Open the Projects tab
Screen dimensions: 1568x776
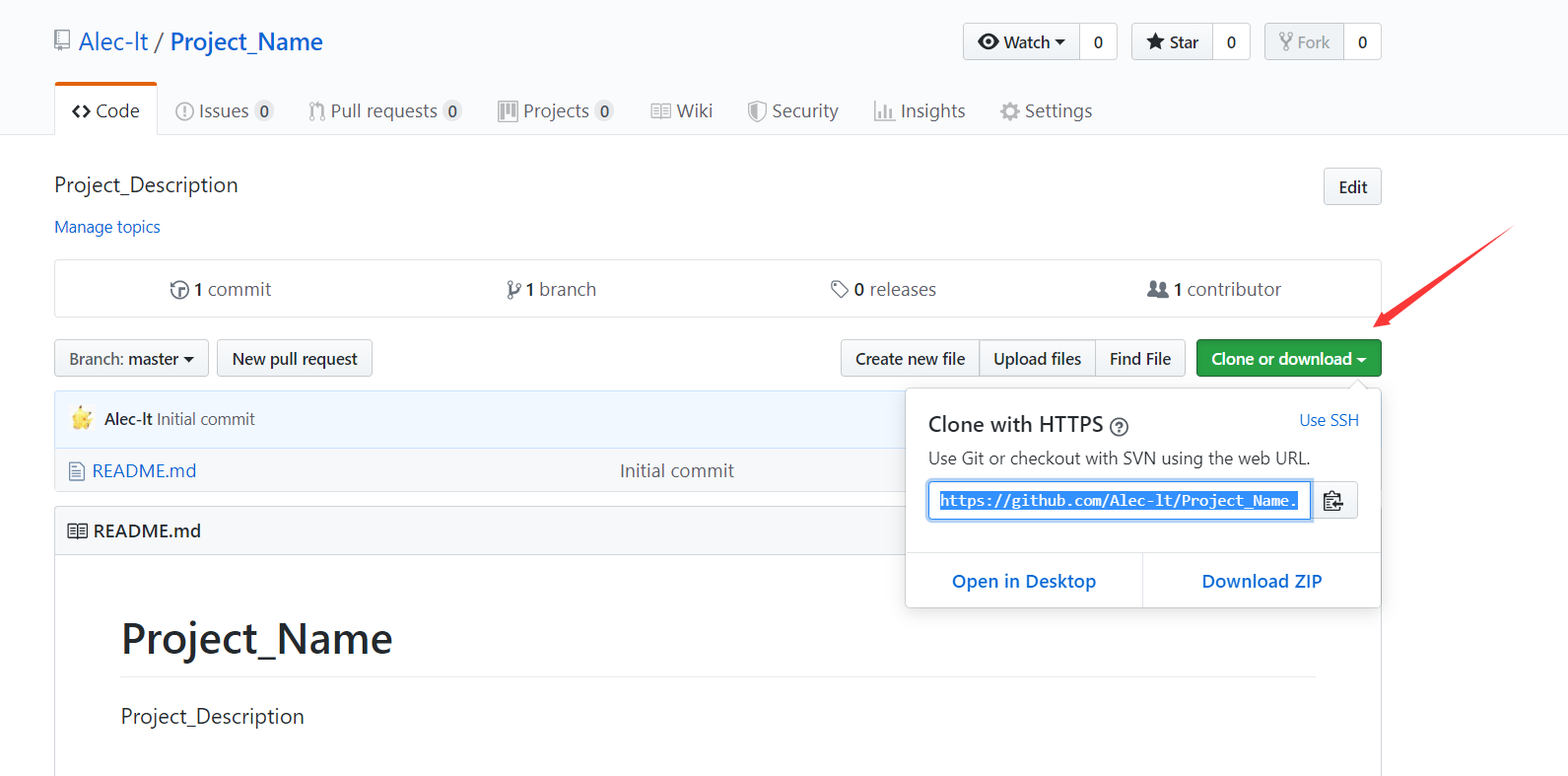pos(556,111)
